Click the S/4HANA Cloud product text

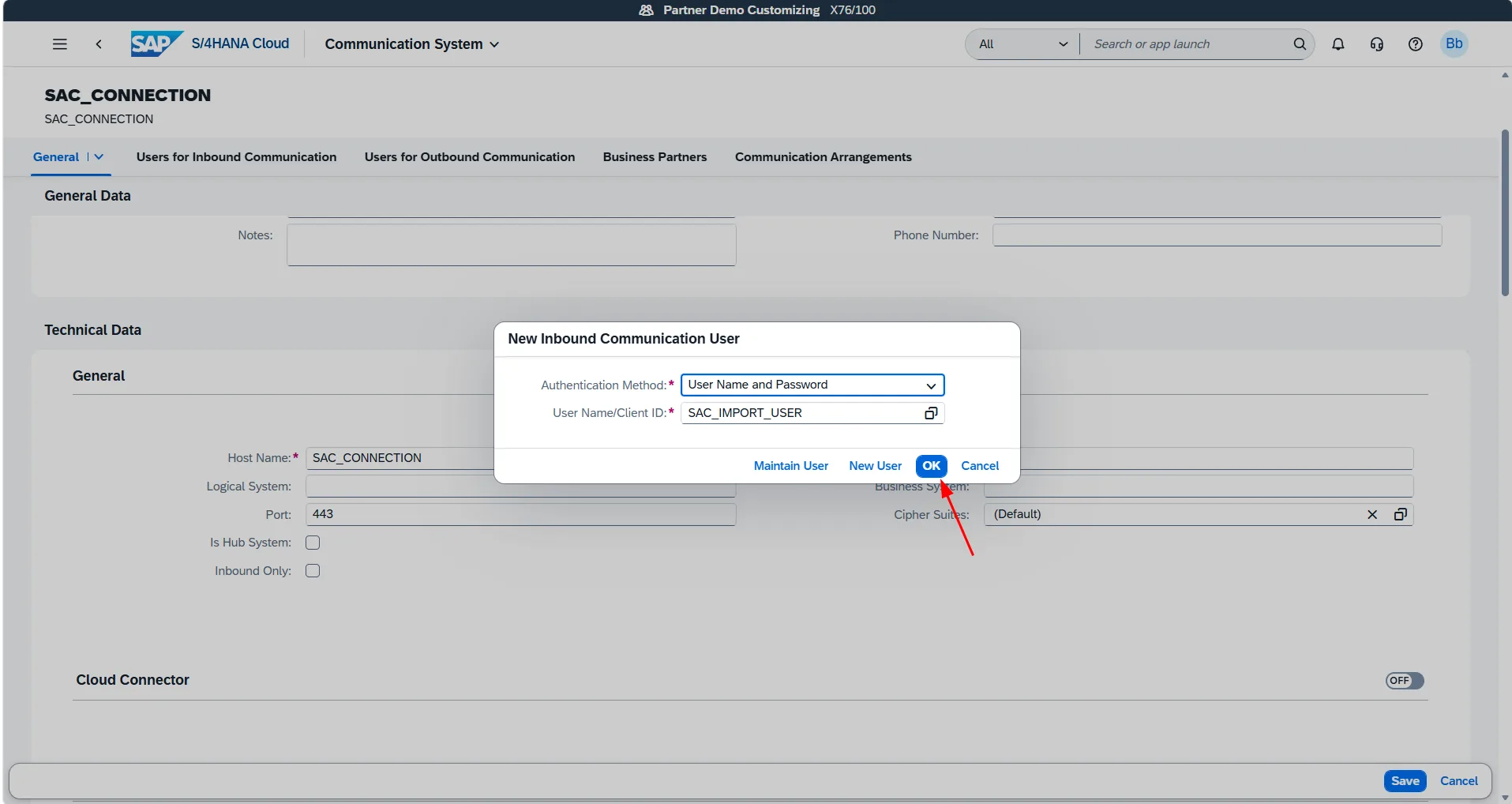coord(240,43)
